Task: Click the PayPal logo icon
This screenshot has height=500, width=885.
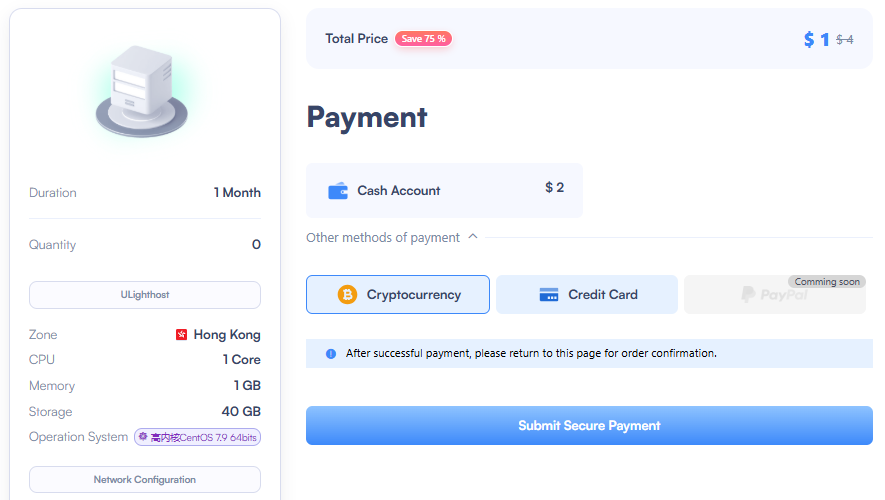Action: [x=748, y=295]
